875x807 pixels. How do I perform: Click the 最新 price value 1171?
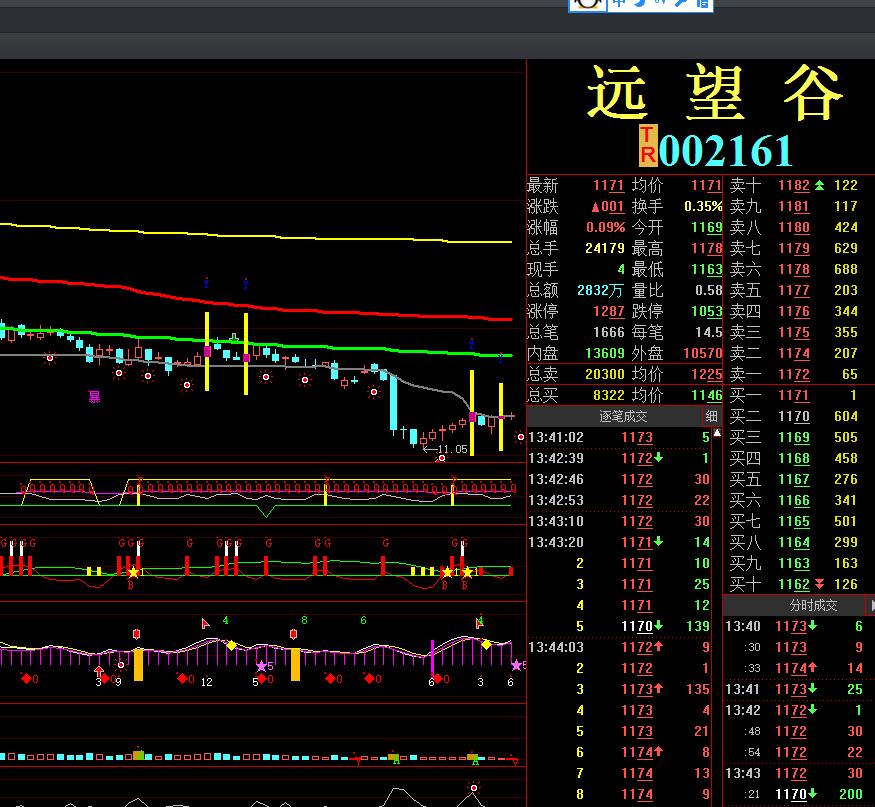tap(608, 185)
